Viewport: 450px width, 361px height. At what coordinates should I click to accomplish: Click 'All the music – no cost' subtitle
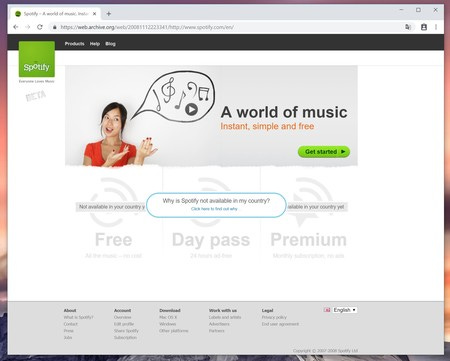click(113, 256)
